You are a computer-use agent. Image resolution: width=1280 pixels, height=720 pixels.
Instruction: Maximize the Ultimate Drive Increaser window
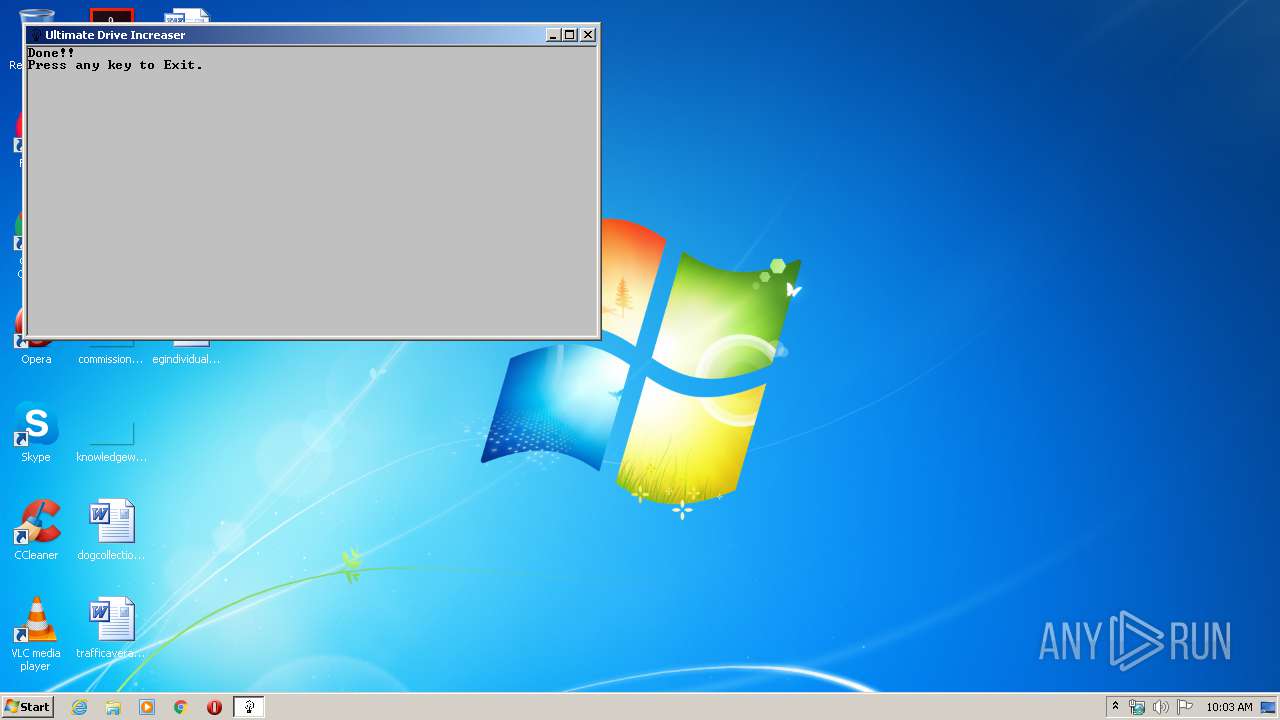click(570, 35)
